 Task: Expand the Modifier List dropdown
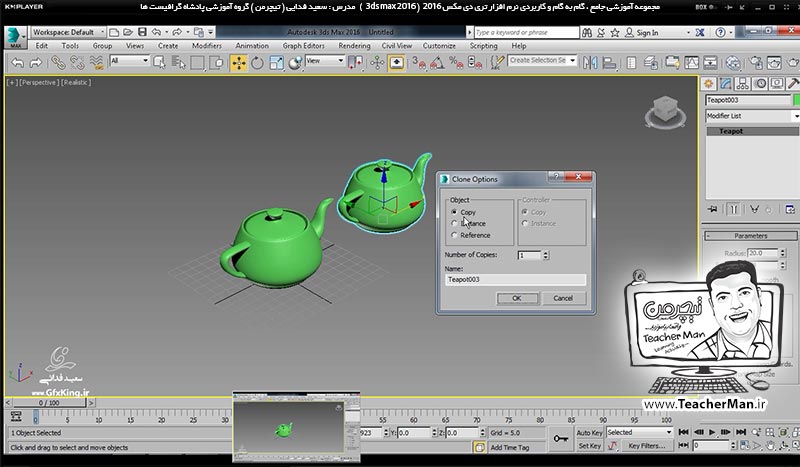point(753,116)
